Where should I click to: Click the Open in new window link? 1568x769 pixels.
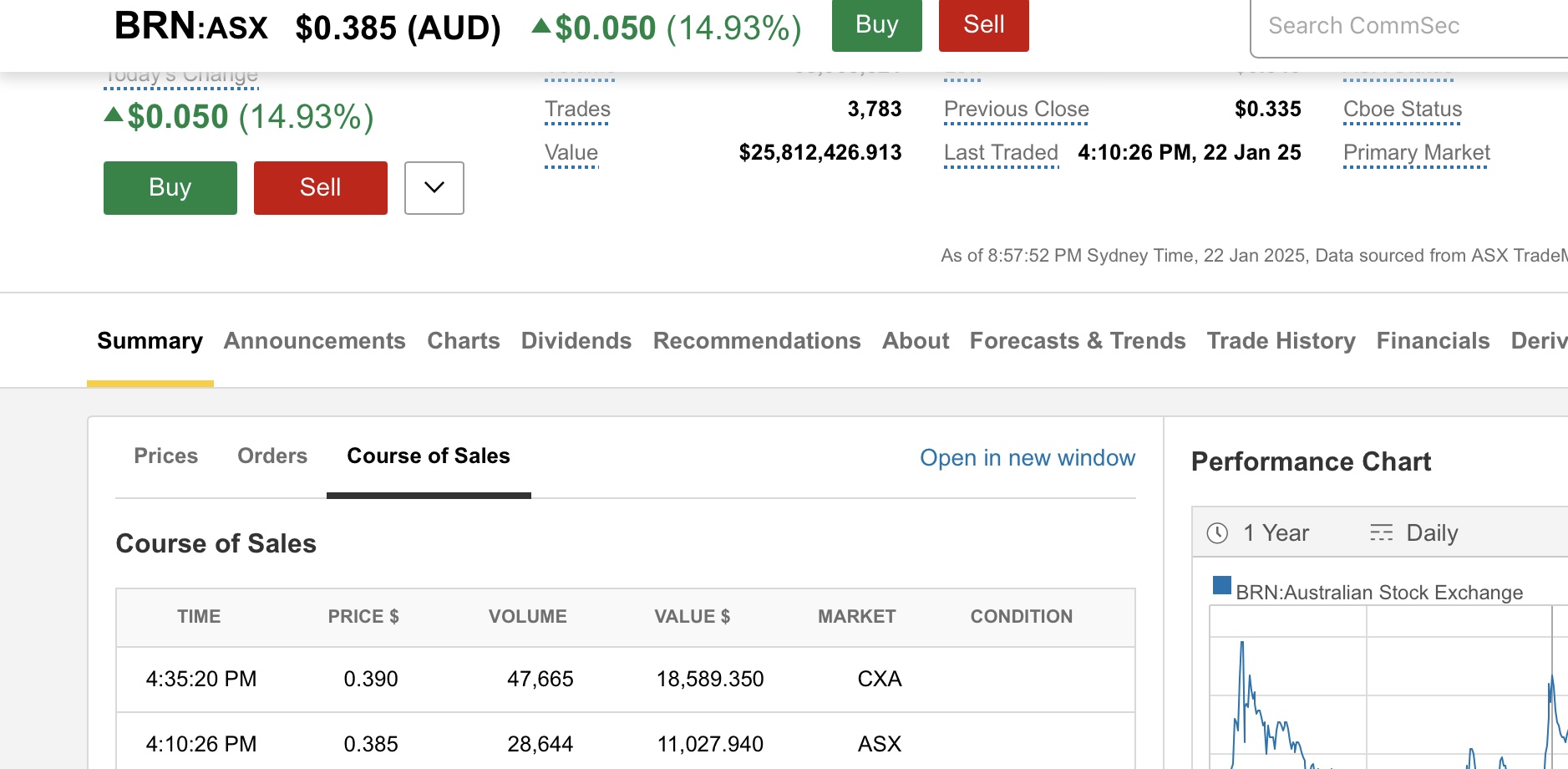pyautogui.click(x=1028, y=458)
